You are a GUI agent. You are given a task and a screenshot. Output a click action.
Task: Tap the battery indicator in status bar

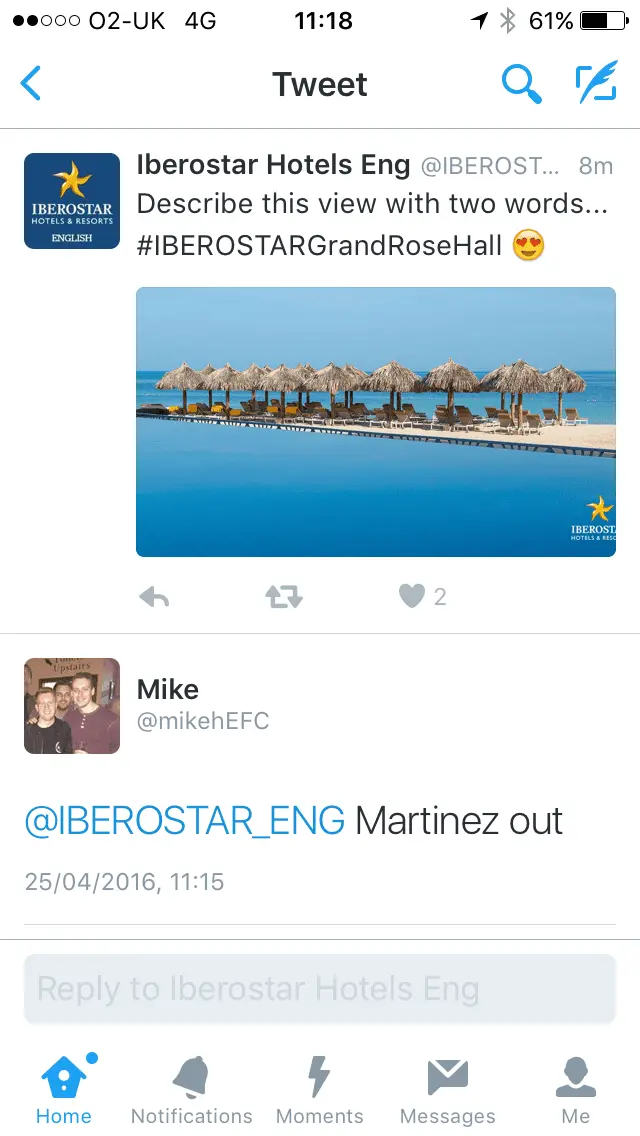coord(600,21)
